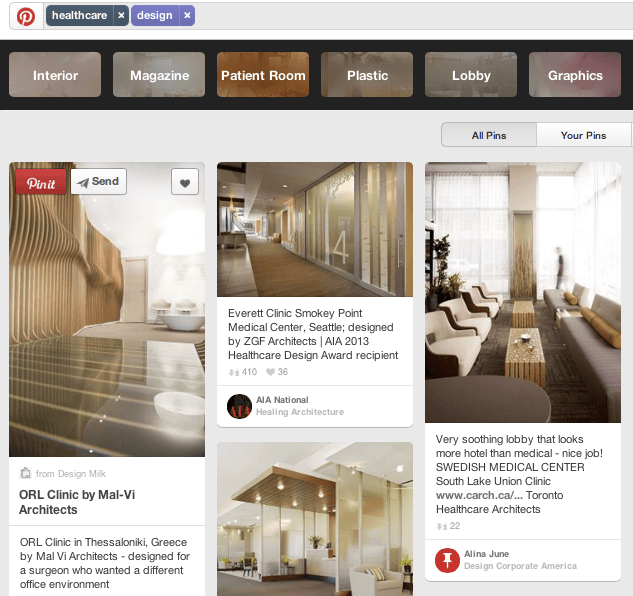
Task: Click the 410 repins count
Action: [243, 372]
